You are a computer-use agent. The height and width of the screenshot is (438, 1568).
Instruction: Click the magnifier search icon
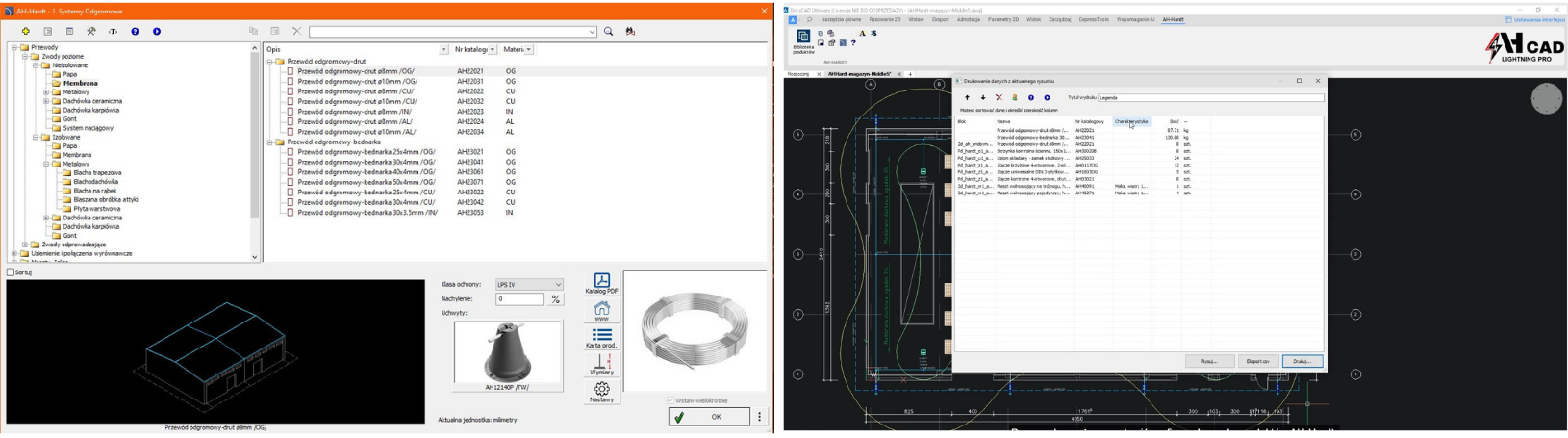[x=608, y=32]
